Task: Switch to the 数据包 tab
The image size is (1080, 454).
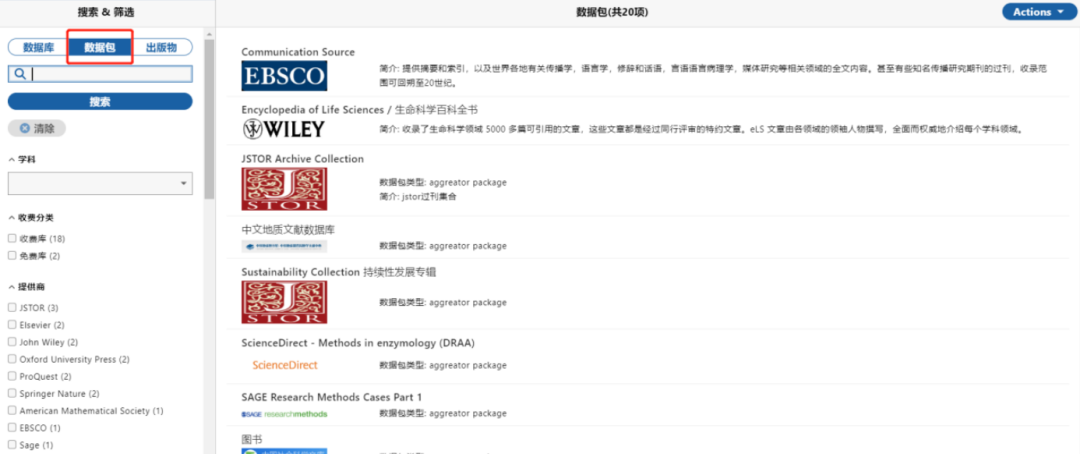Action: tap(100, 48)
